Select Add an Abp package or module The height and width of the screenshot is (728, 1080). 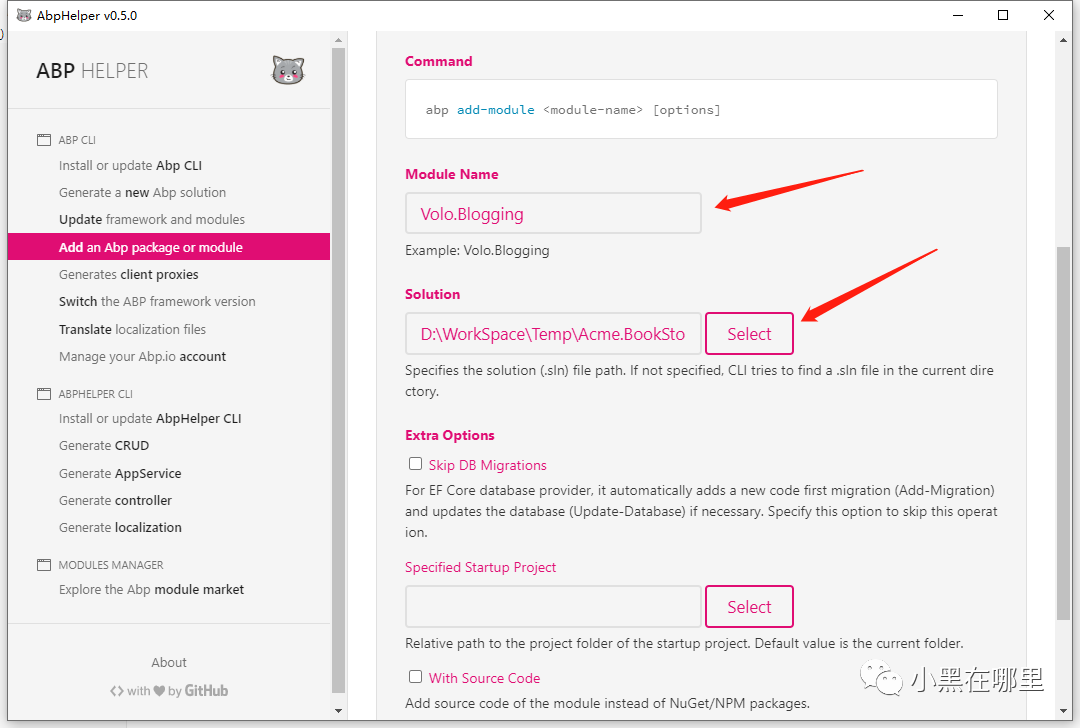point(169,247)
